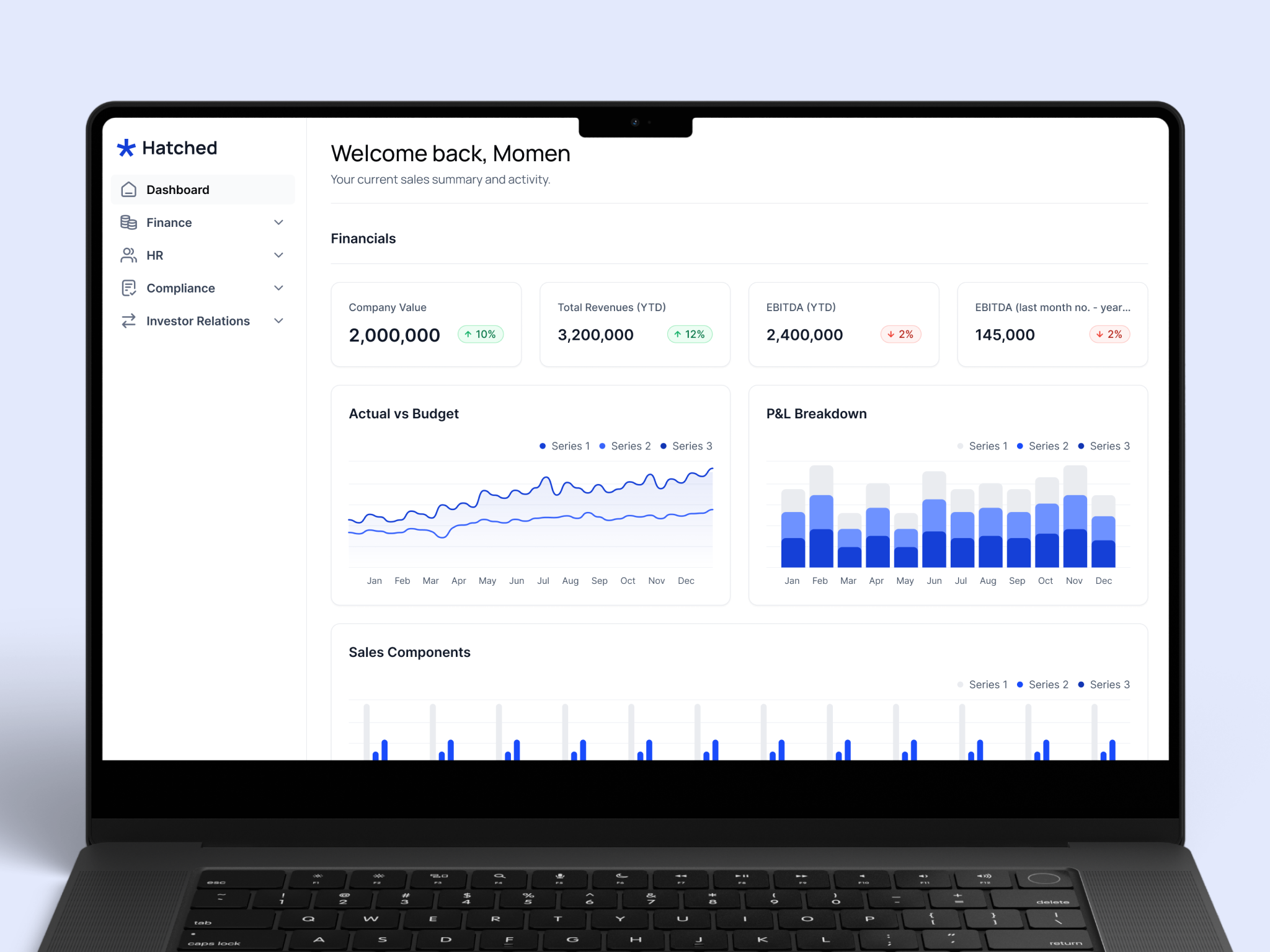The width and height of the screenshot is (1270, 952).
Task: Expand the Finance section
Action: tap(278, 222)
